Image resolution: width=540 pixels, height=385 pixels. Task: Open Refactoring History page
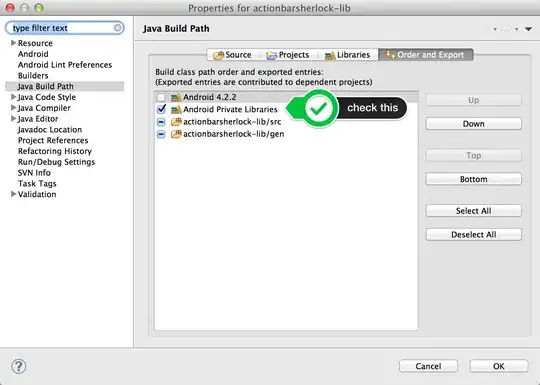point(55,151)
